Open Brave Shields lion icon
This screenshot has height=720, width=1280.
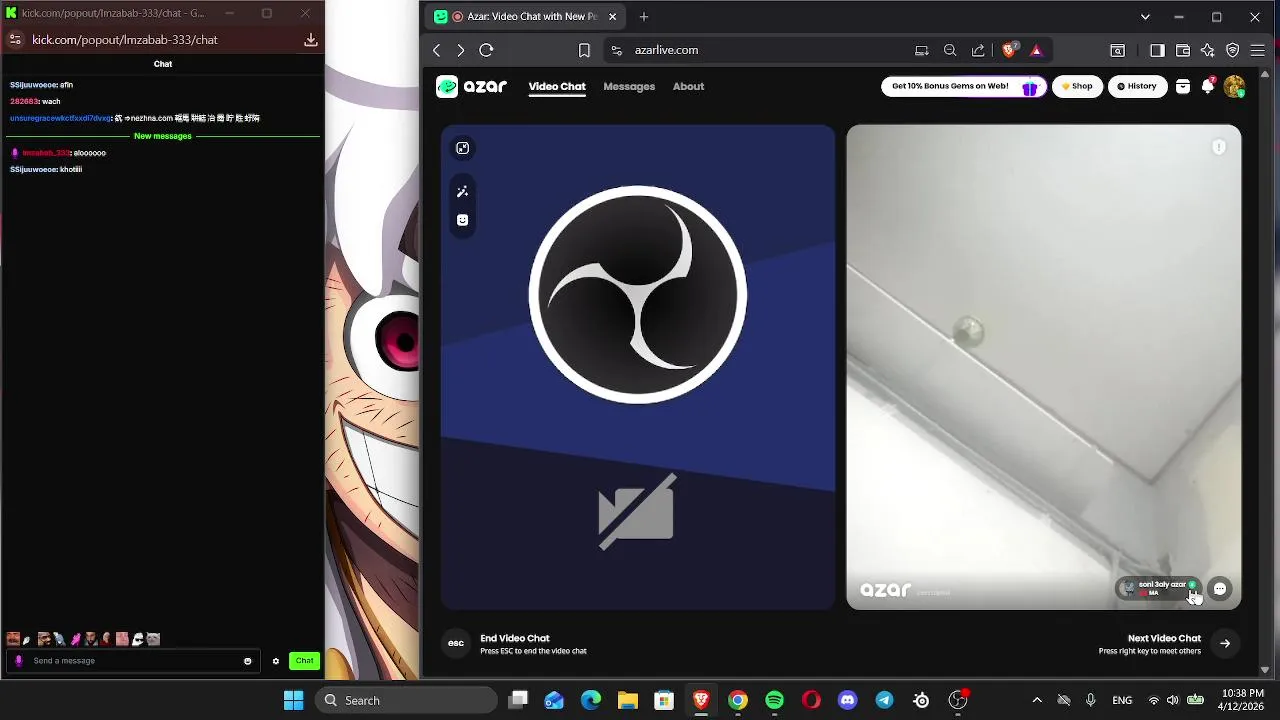[1010, 49]
